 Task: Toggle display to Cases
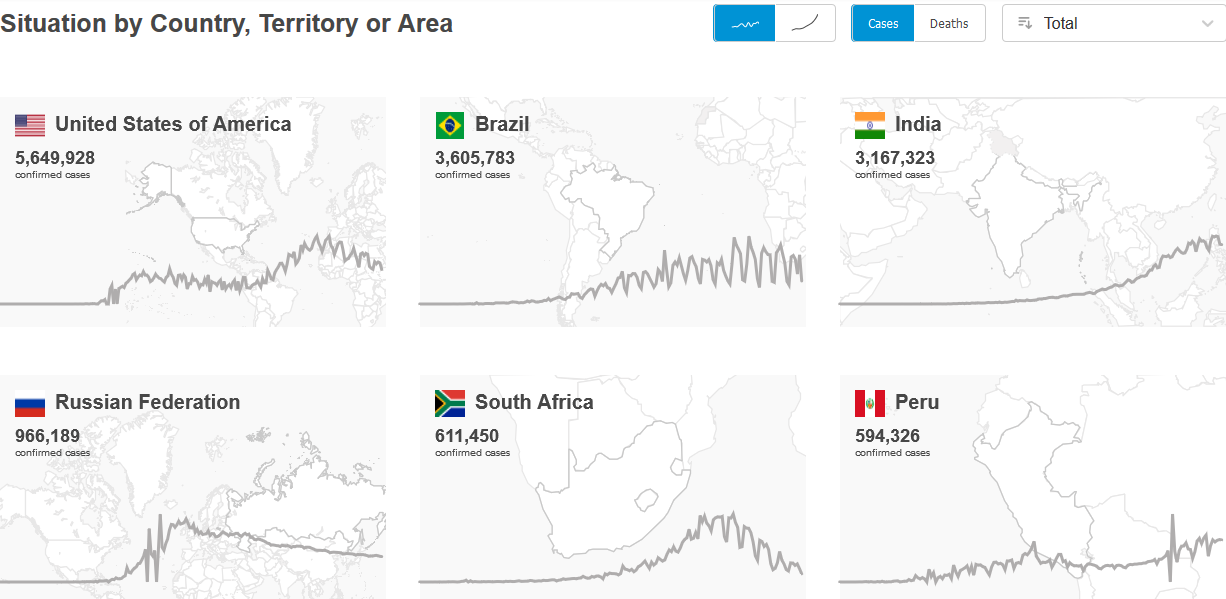883,23
